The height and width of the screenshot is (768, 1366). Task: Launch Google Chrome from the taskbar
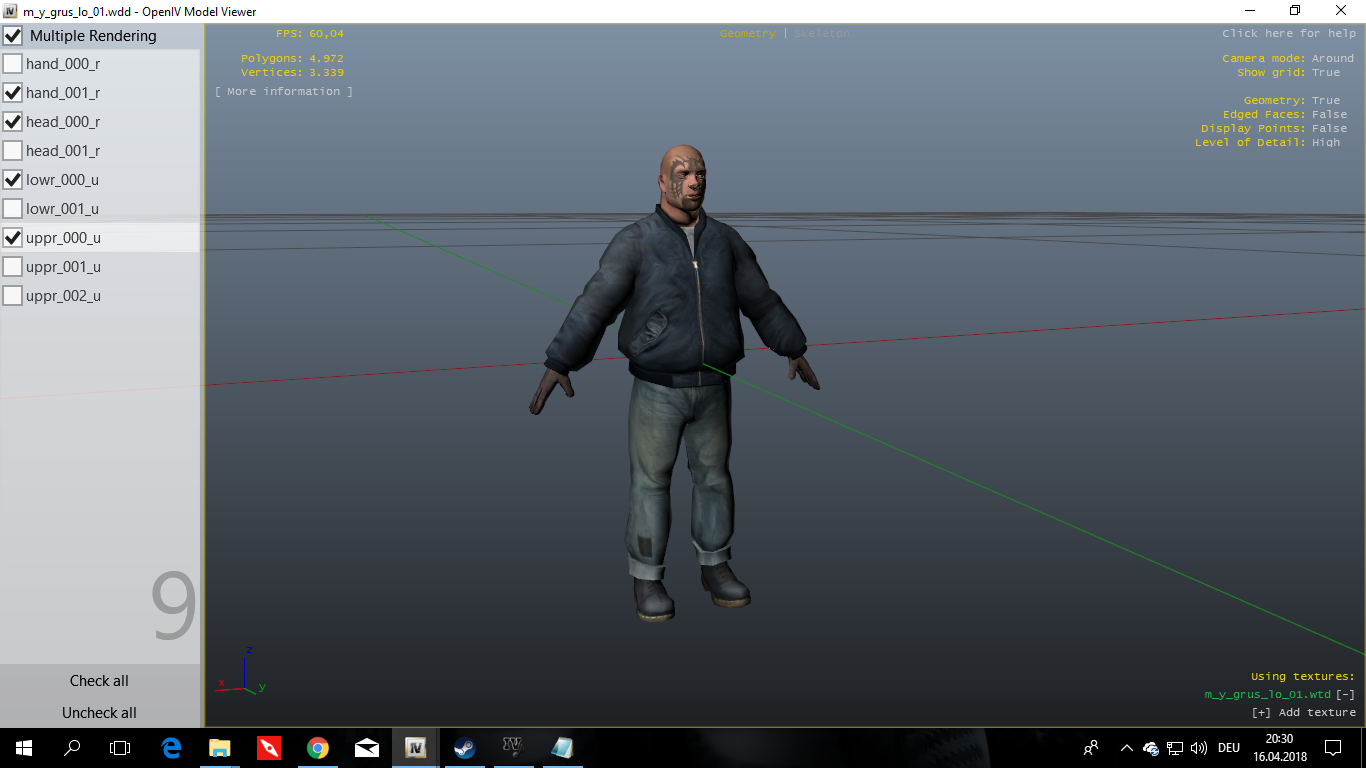click(318, 747)
